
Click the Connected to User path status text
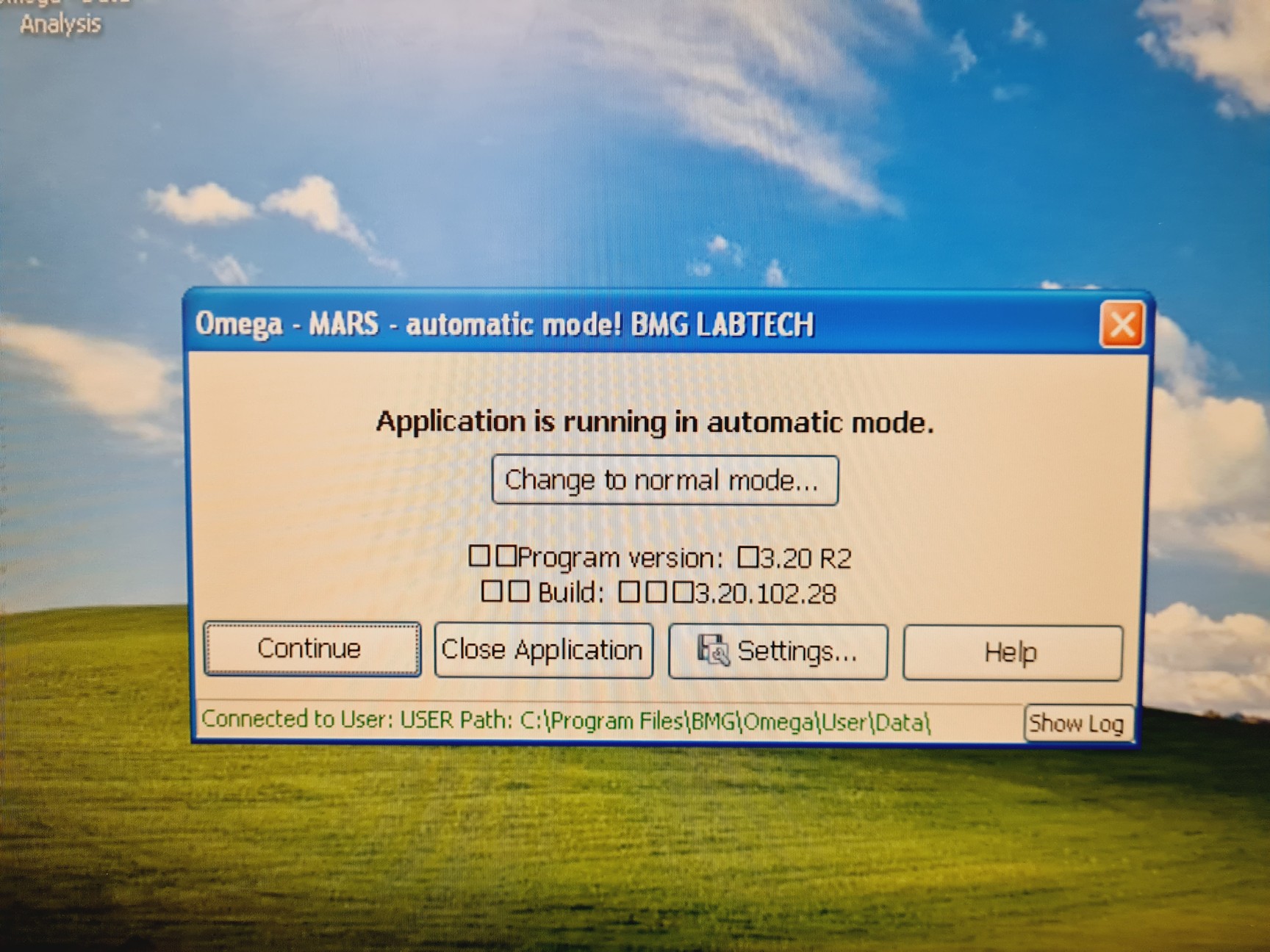(x=566, y=721)
